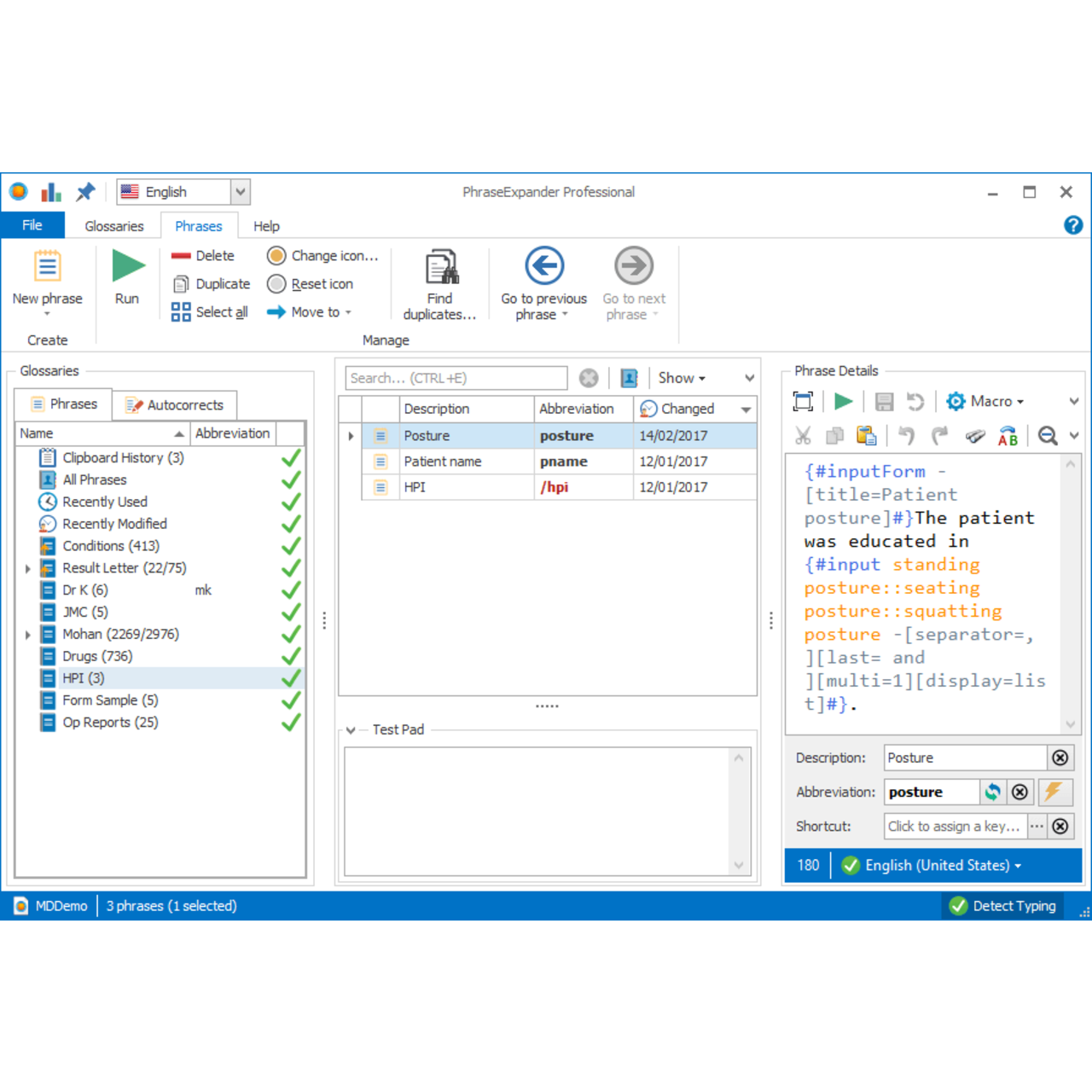Click the Delete button
This screenshot has width=1092, height=1092.
(x=204, y=256)
